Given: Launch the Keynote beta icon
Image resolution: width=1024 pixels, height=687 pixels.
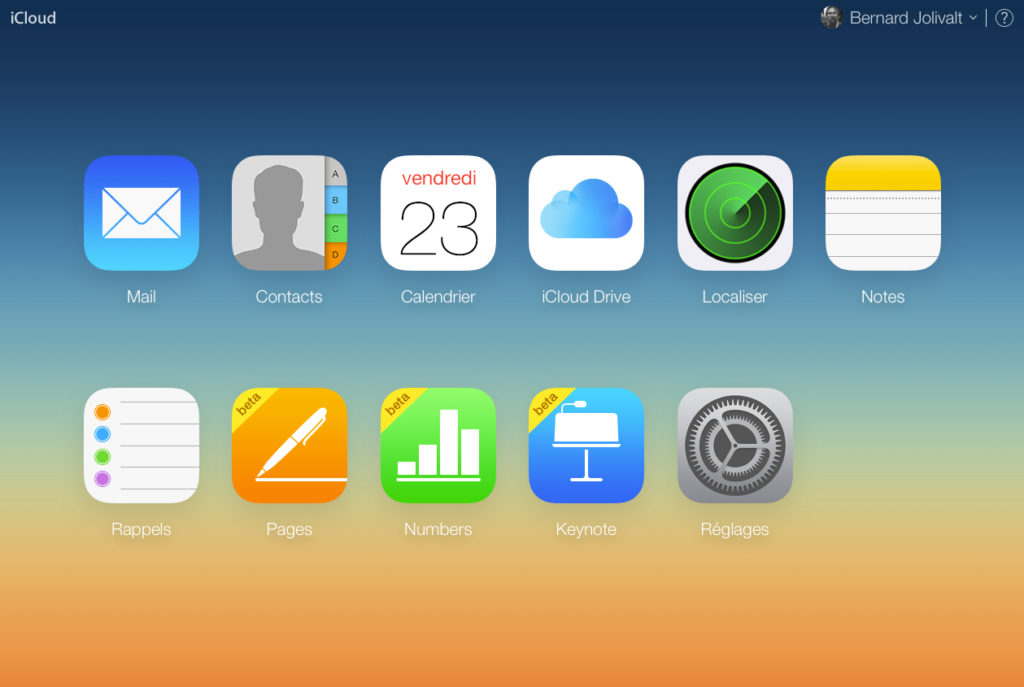Looking at the screenshot, I should coord(586,445).
